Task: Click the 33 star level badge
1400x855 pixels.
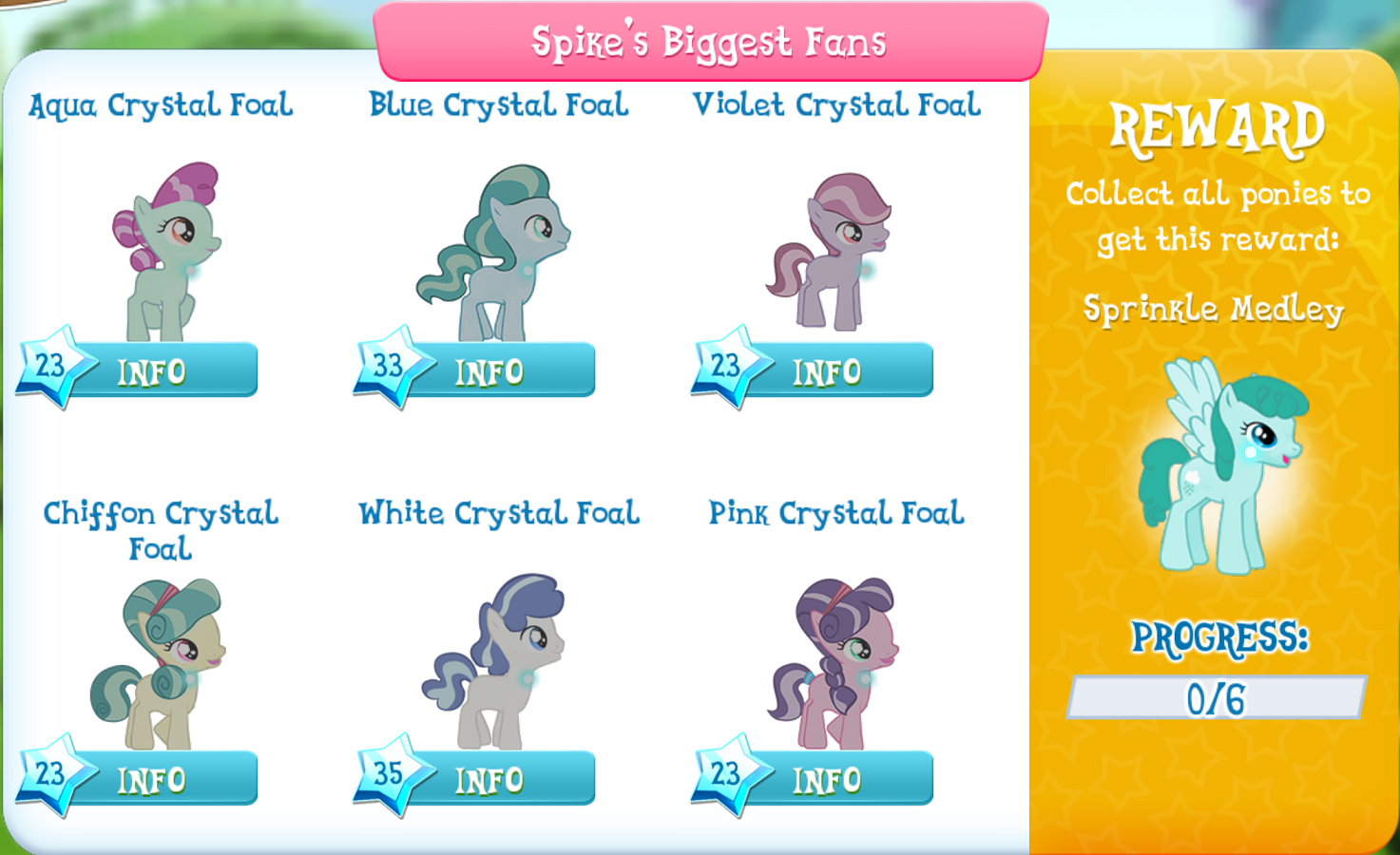Action: point(388,366)
